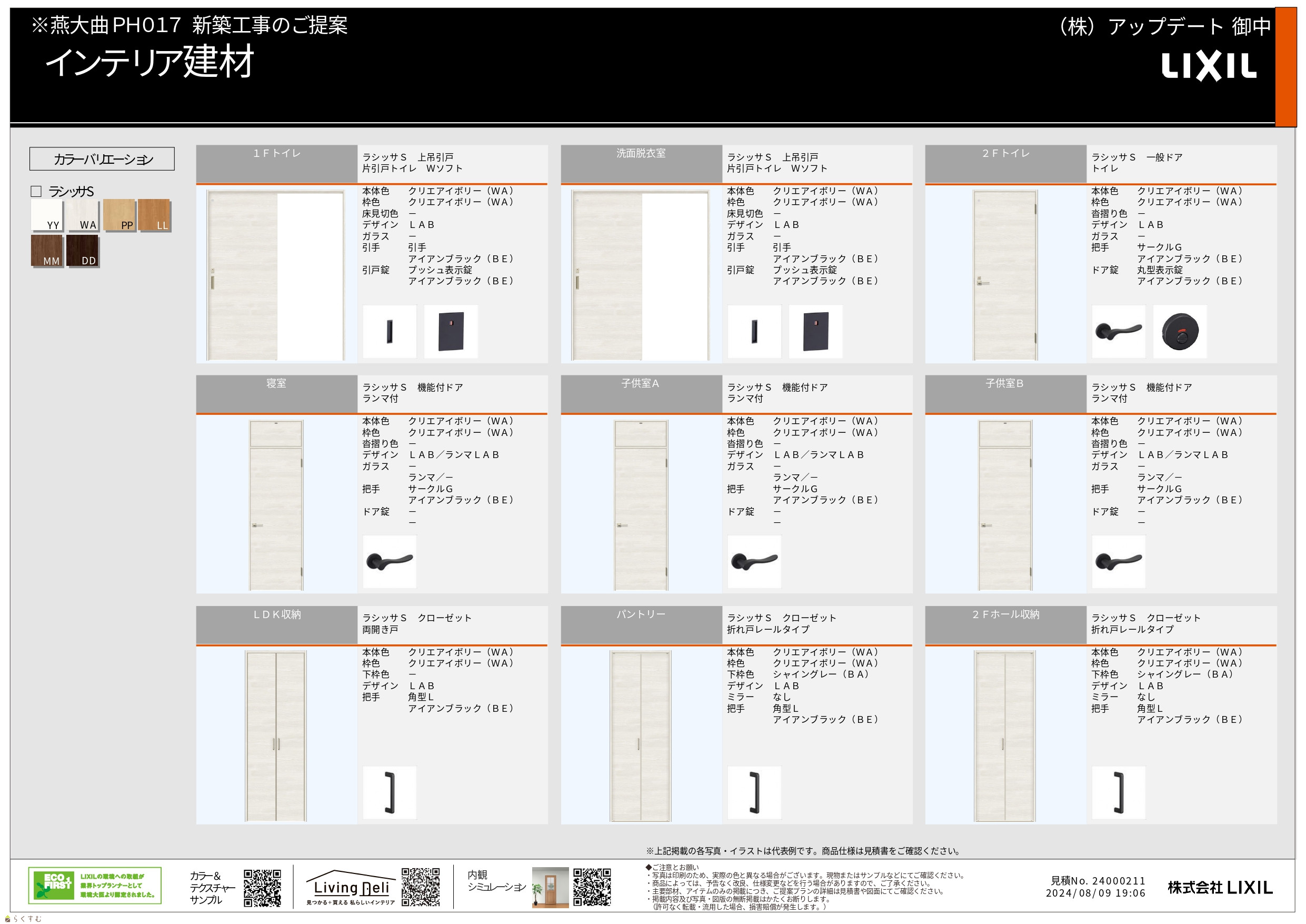Click ラシッサS 一般ドア トイレ text

pos(1136,163)
